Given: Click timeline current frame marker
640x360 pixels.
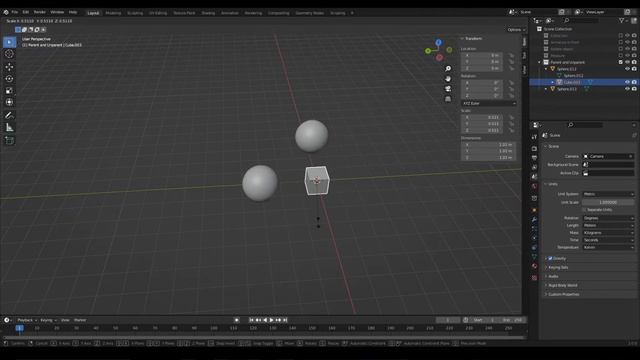Looking at the screenshot, I should pyautogui.click(x=19, y=328).
